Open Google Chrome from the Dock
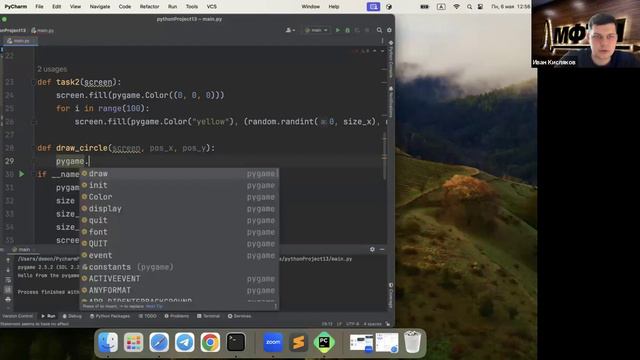Image resolution: width=640 pixels, height=360 pixels. pos(210,342)
